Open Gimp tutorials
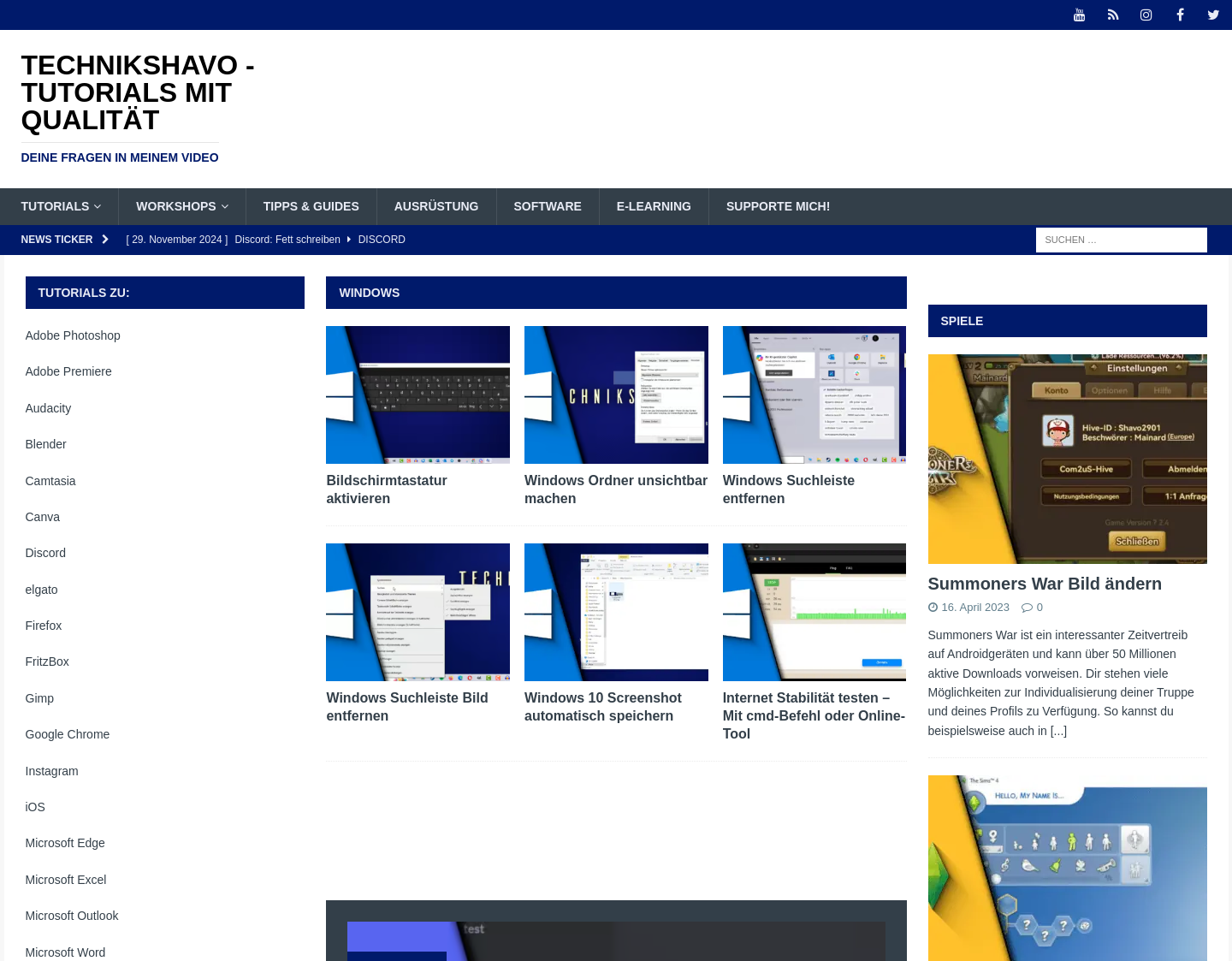 click(39, 698)
